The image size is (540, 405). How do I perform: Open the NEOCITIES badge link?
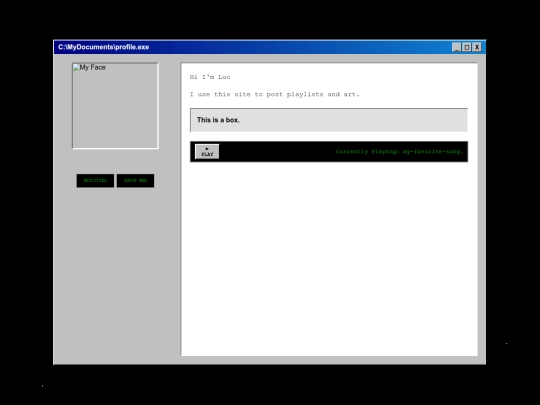coord(95,180)
